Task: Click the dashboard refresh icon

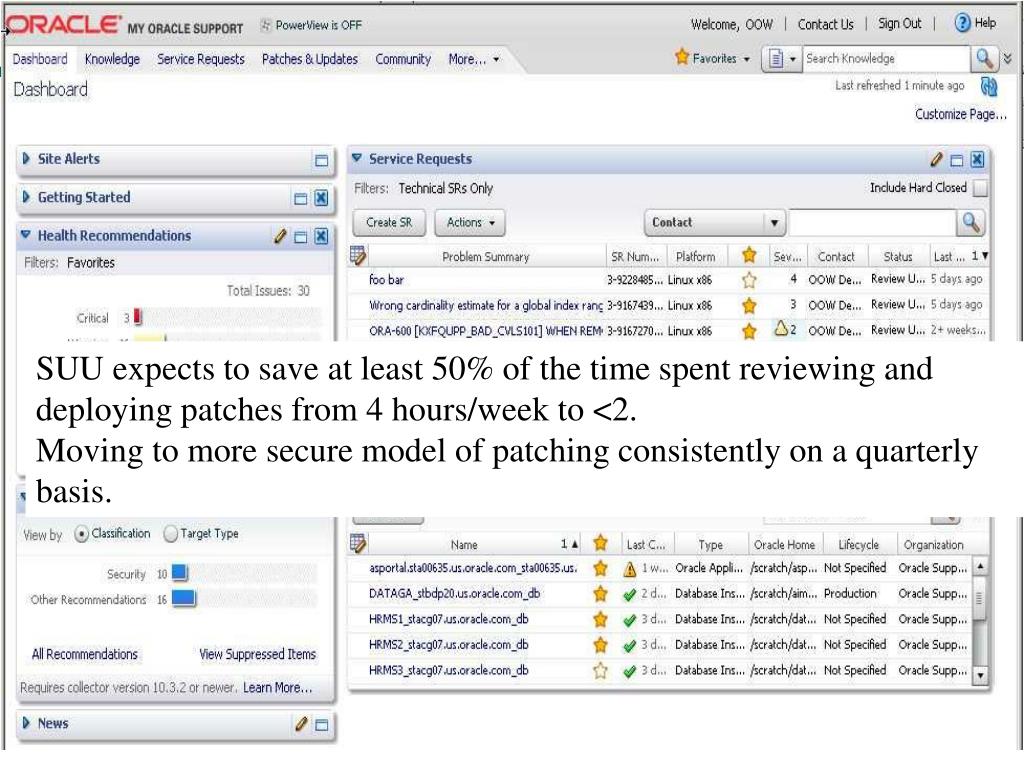Action: pyautogui.click(x=989, y=86)
